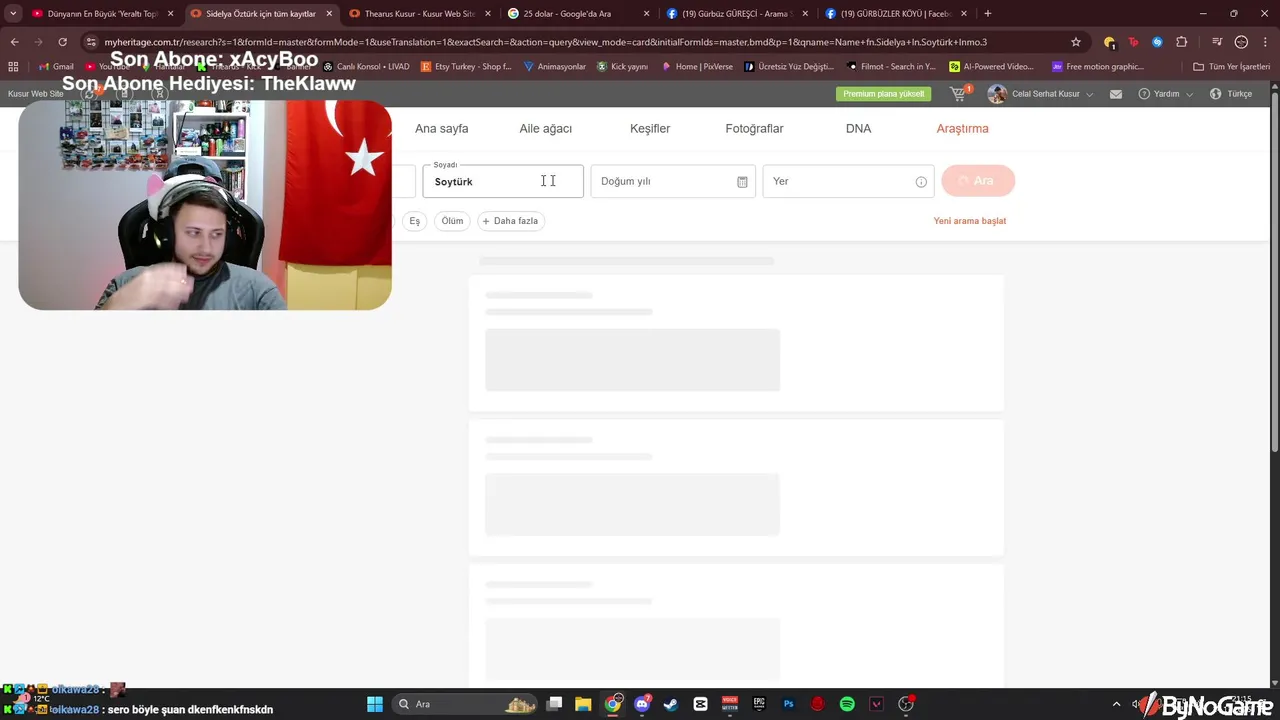Add the Eş spouse filter chip

coord(414,221)
